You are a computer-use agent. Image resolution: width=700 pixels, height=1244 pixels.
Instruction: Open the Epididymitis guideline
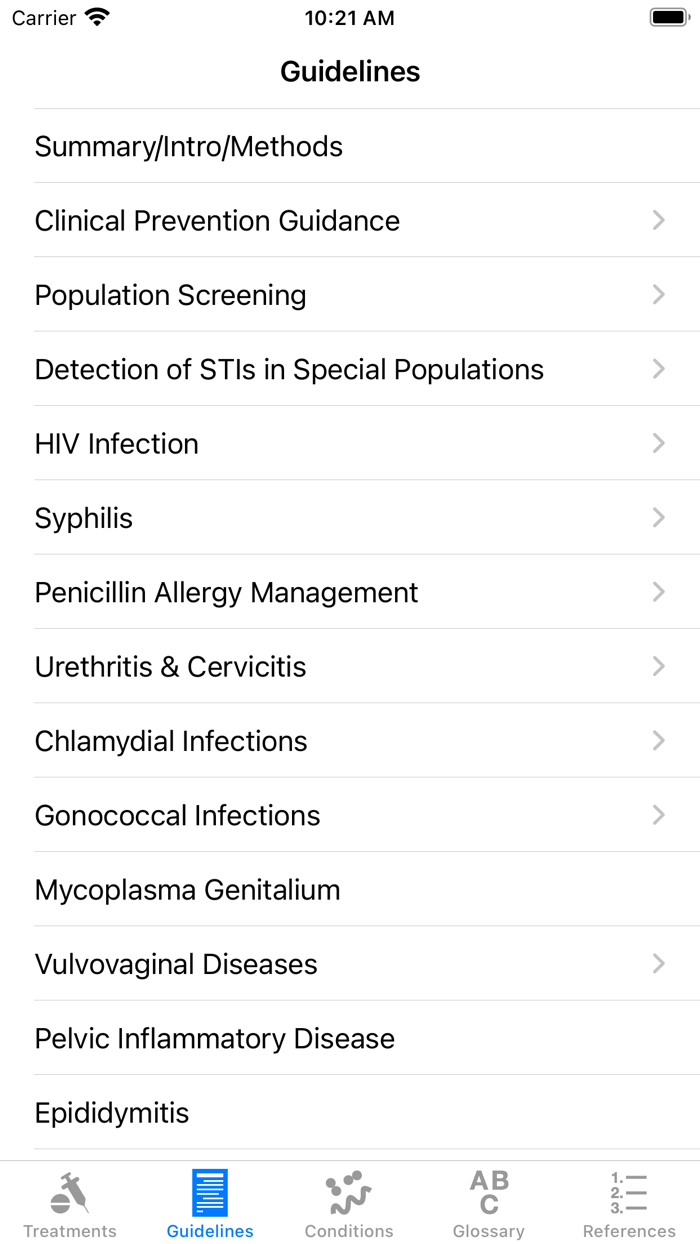[112, 1112]
